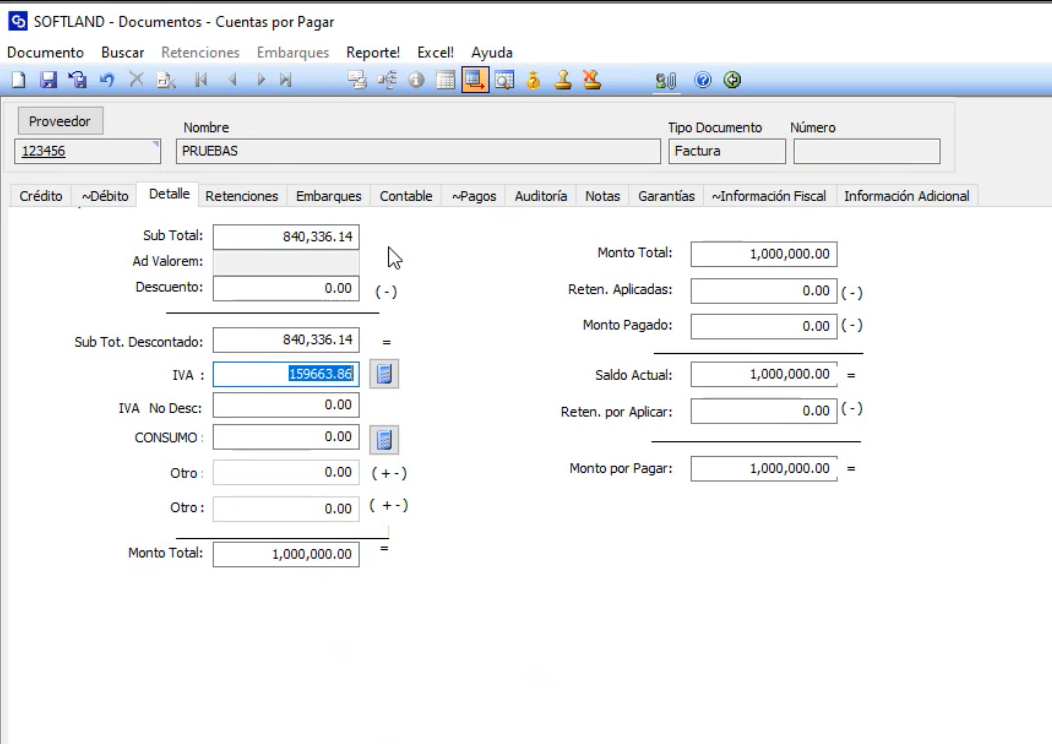This screenshot has width=1052, height=744.
Task: Select the Detalle tab
Action: [168, 194]
